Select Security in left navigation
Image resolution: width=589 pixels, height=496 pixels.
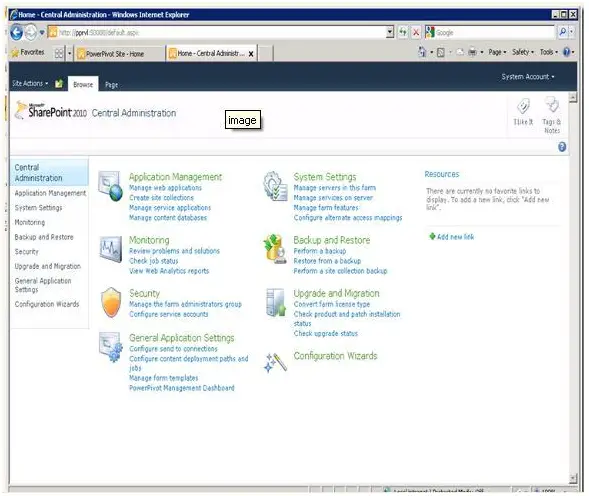pyautogui.click(x=26, y=252)
